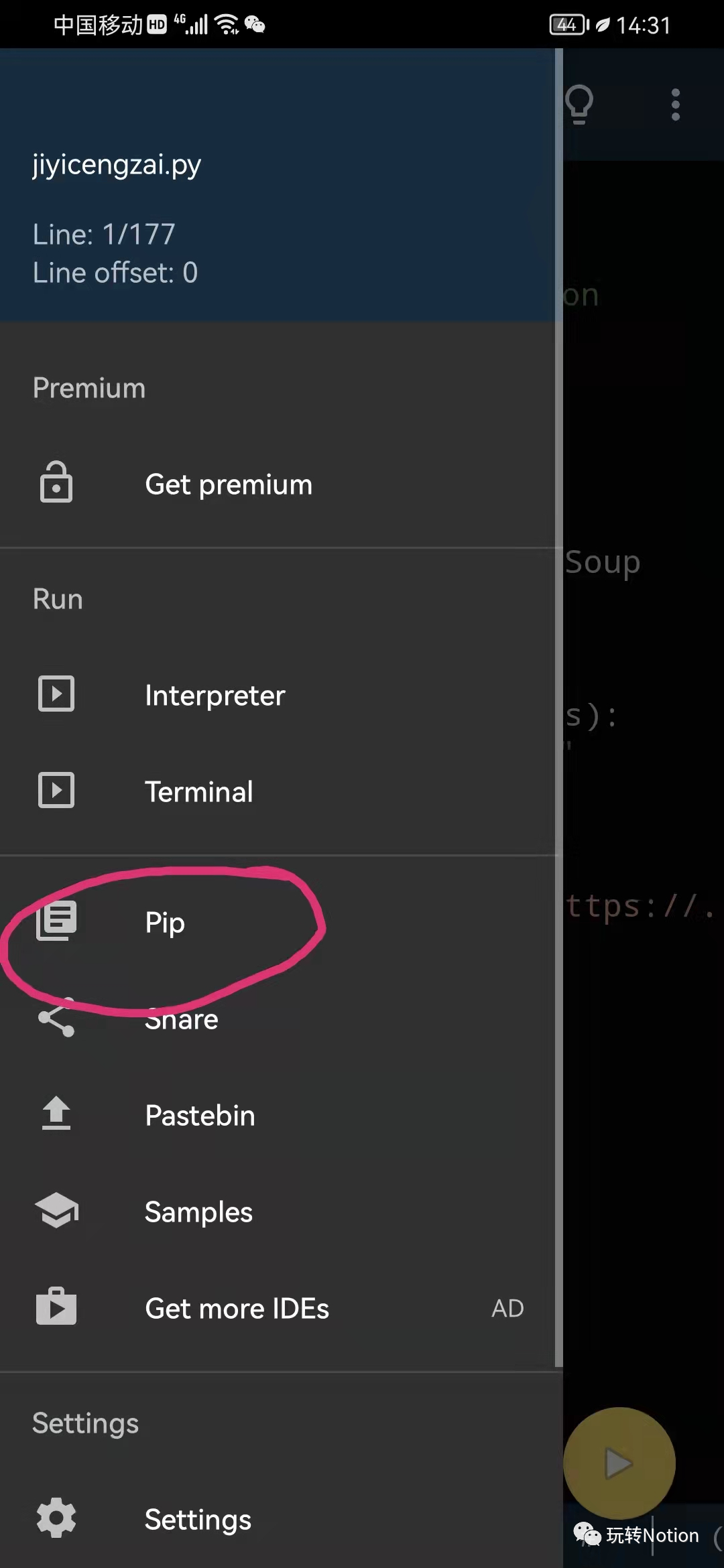Select Terminal from the Run section
The image size is (724, 1568).
tap(199, 792)
